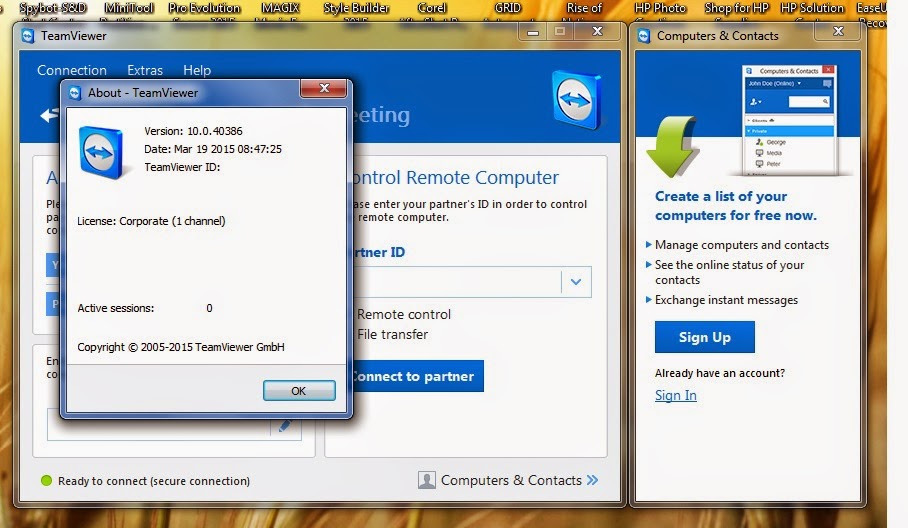Open Computers & Contacts from bottom bar
The width and height of the screenshot is (908, 528).
[x=511, y=480]
